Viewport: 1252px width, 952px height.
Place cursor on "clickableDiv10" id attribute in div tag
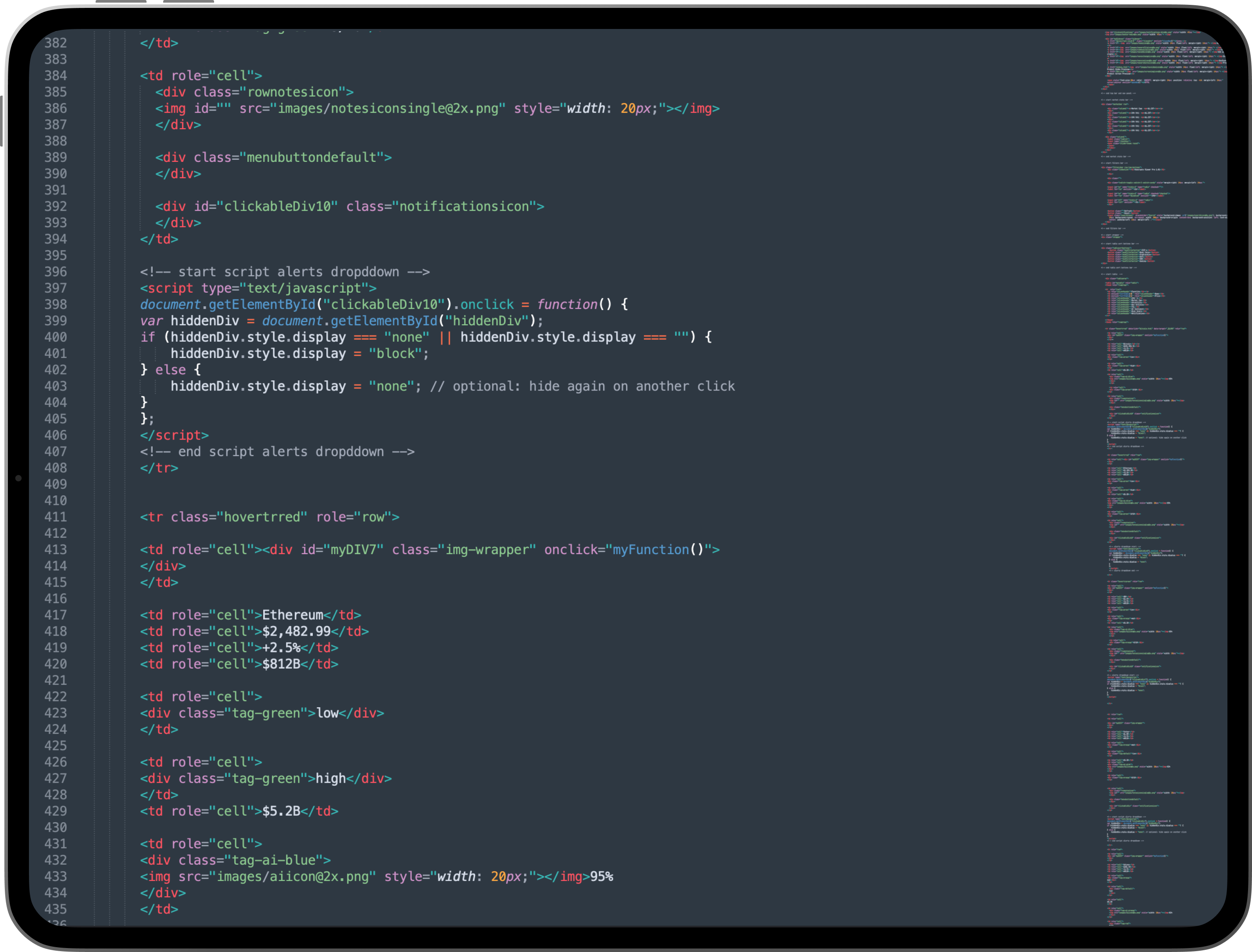pos(277,207)
